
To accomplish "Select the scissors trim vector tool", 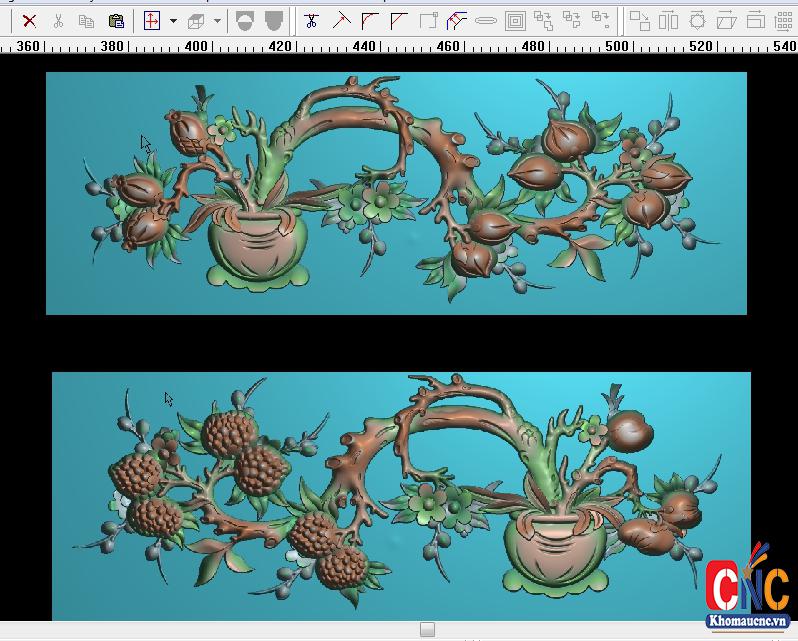I will [x=312, y=20].
